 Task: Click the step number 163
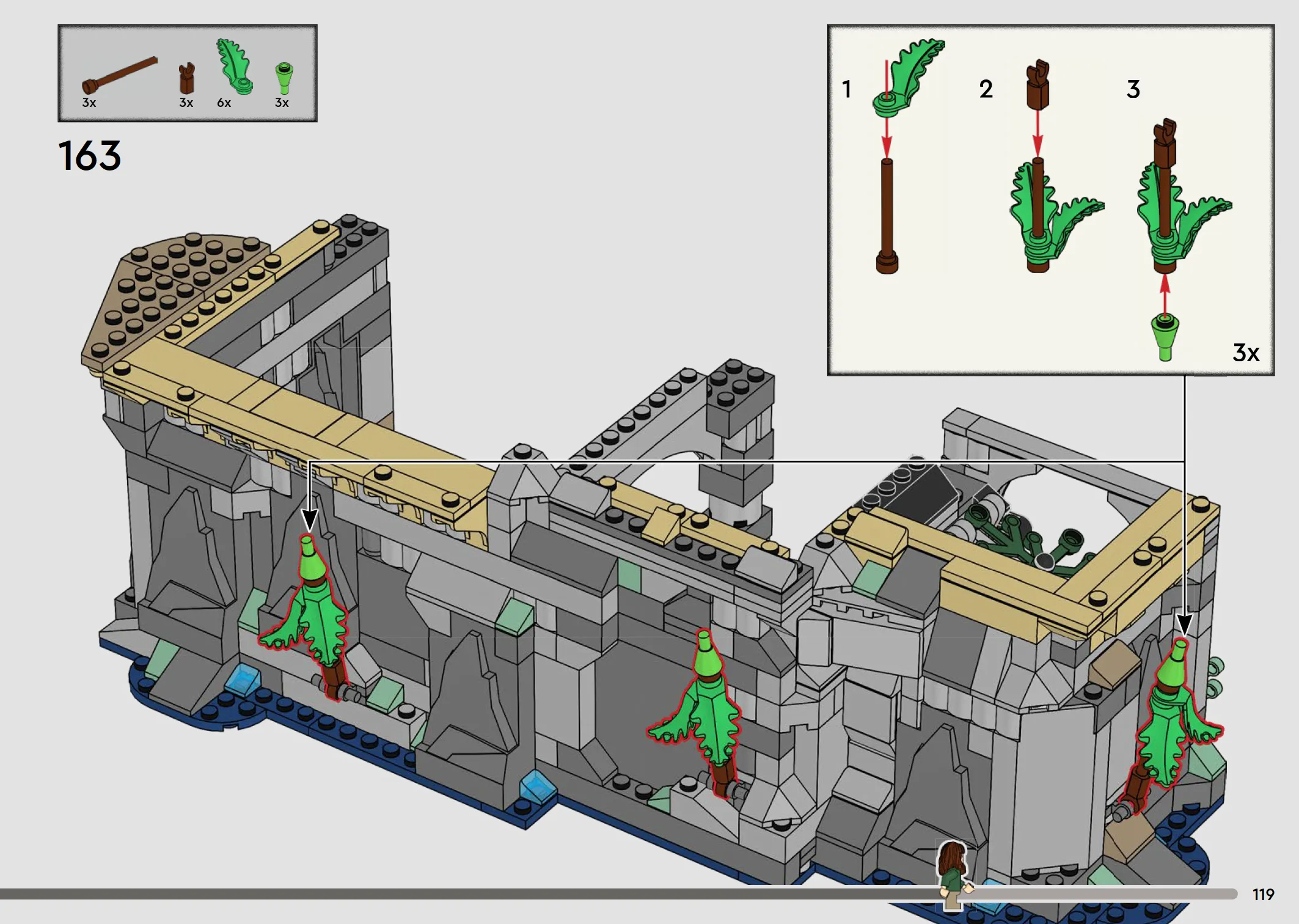coord(90,156)
